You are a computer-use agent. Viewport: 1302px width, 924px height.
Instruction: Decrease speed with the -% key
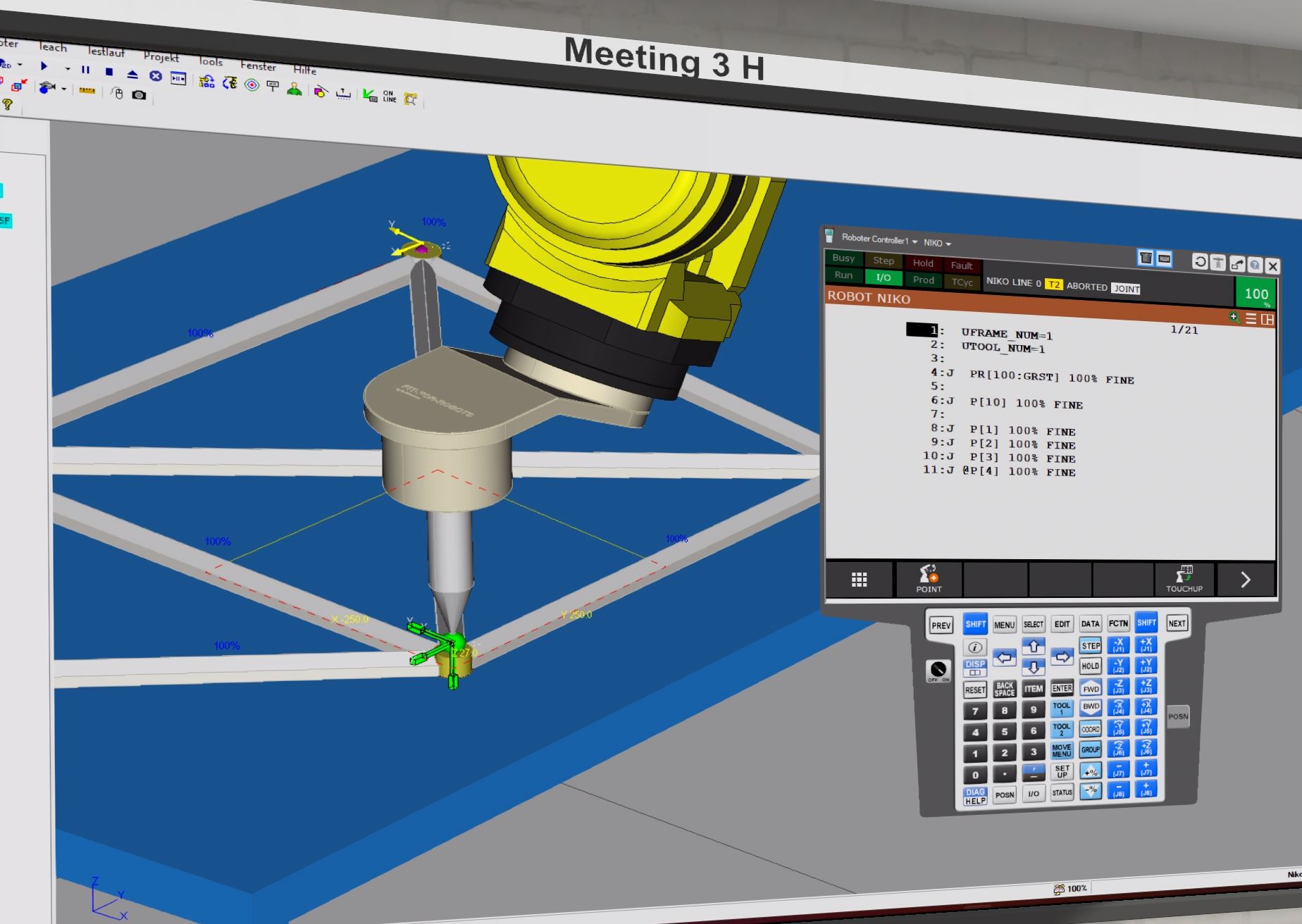1091,791
